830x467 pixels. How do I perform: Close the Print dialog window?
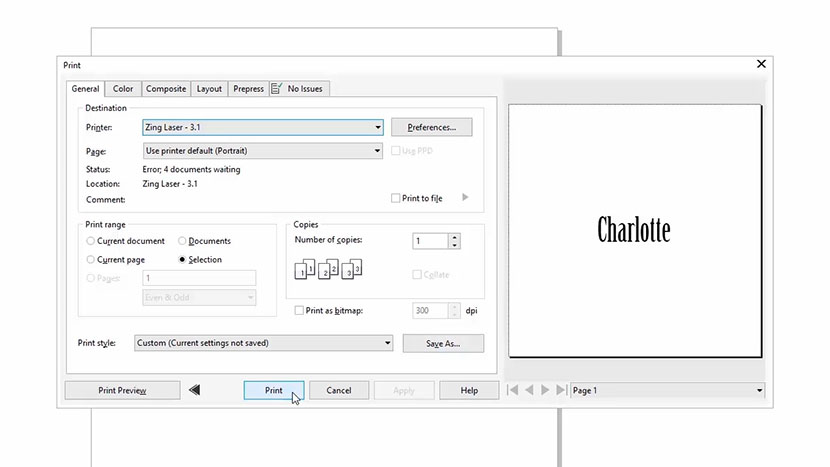tap(761, 64)
